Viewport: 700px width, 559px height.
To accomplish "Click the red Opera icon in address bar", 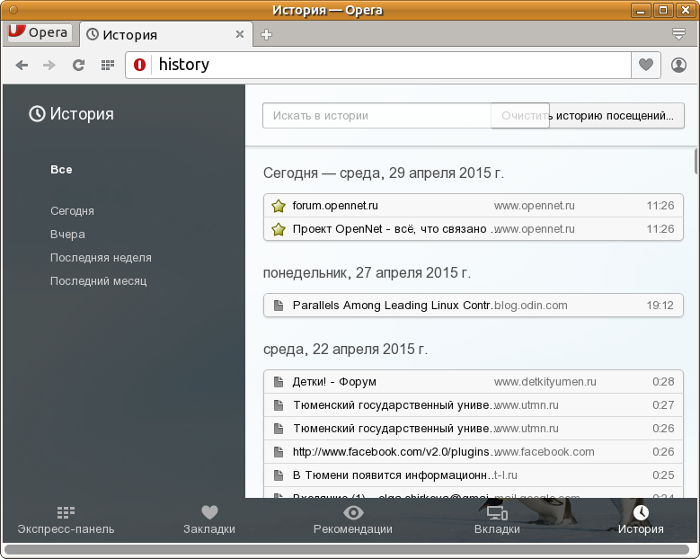I will pos(140,65).
